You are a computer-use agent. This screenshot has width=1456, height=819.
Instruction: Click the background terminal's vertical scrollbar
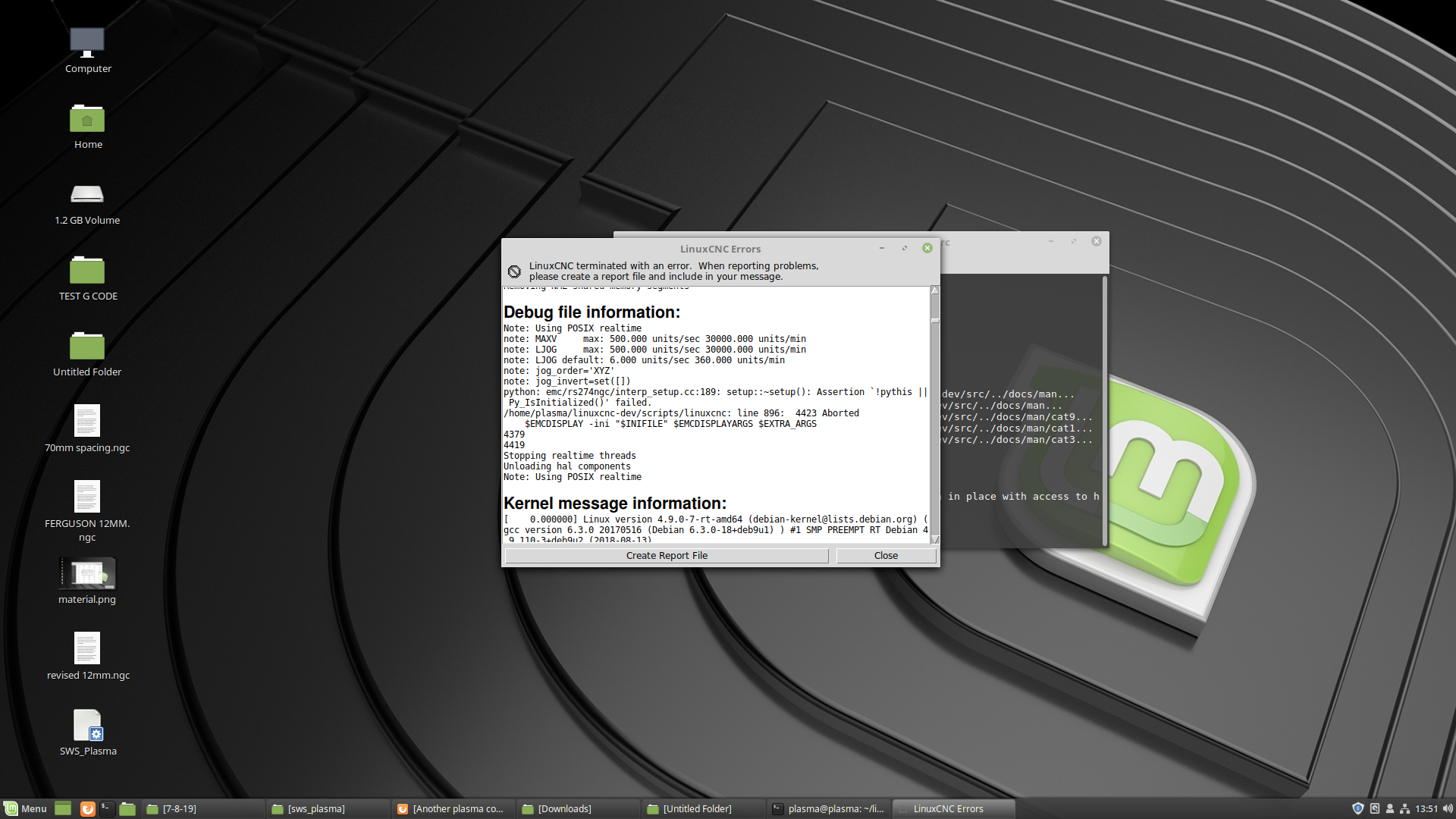[x=1105, y=409]
